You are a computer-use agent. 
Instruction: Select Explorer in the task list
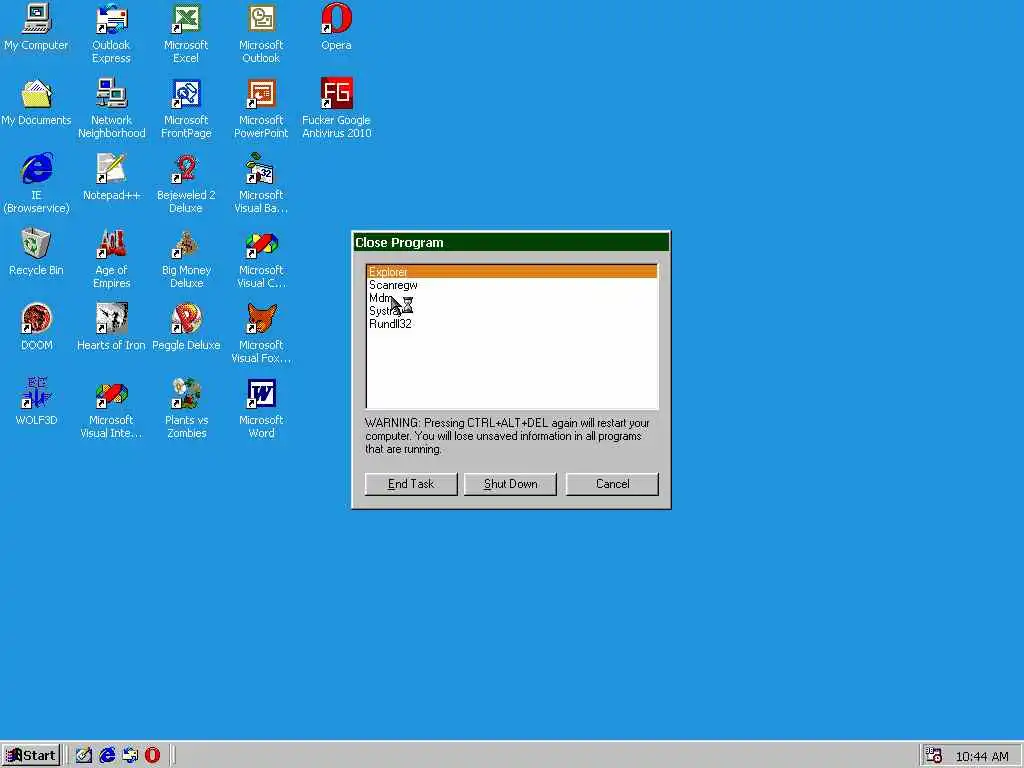click(x=512, y=272)
